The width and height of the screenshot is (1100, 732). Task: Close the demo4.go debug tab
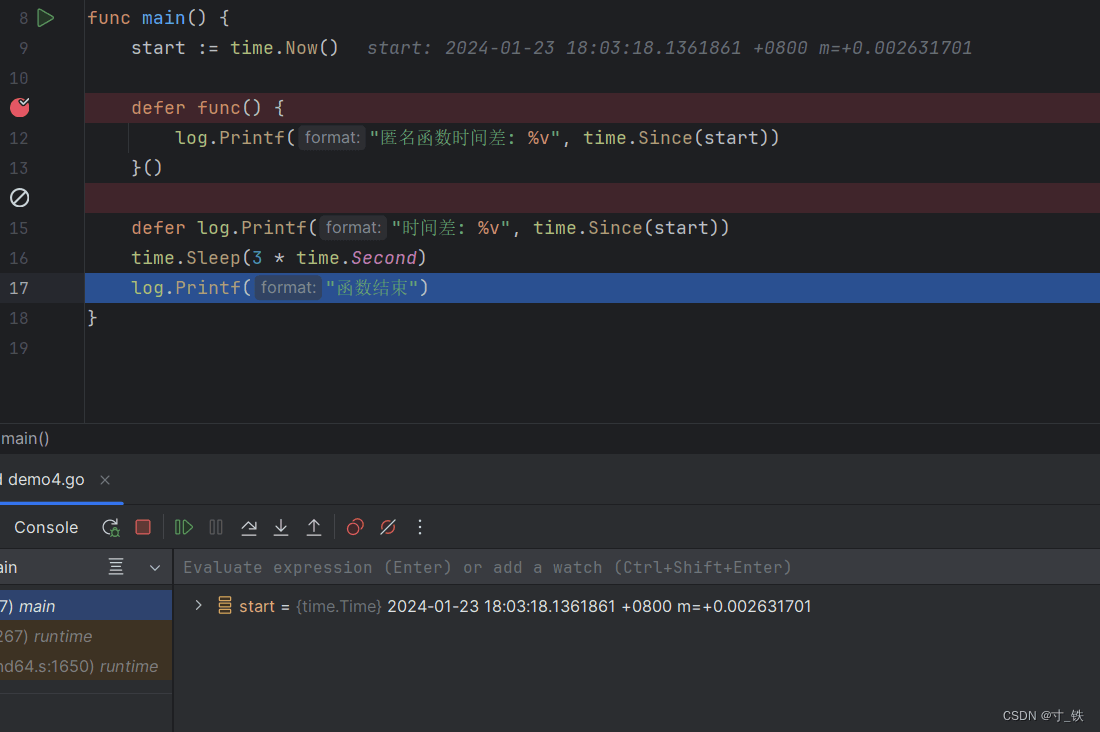105,480
